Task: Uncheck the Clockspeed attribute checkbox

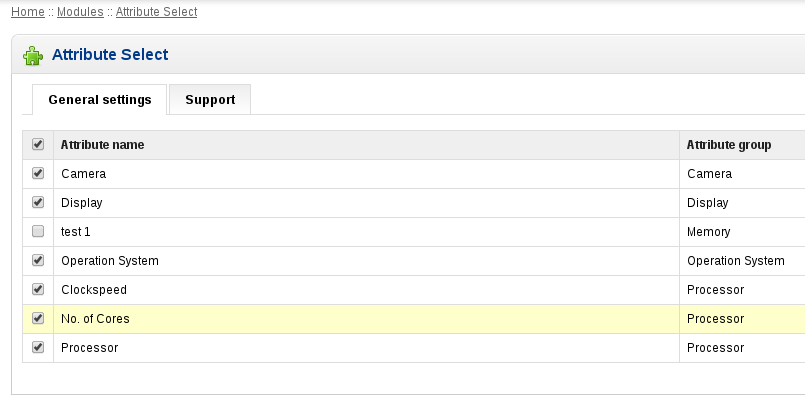Action: [x=38, y=289]
